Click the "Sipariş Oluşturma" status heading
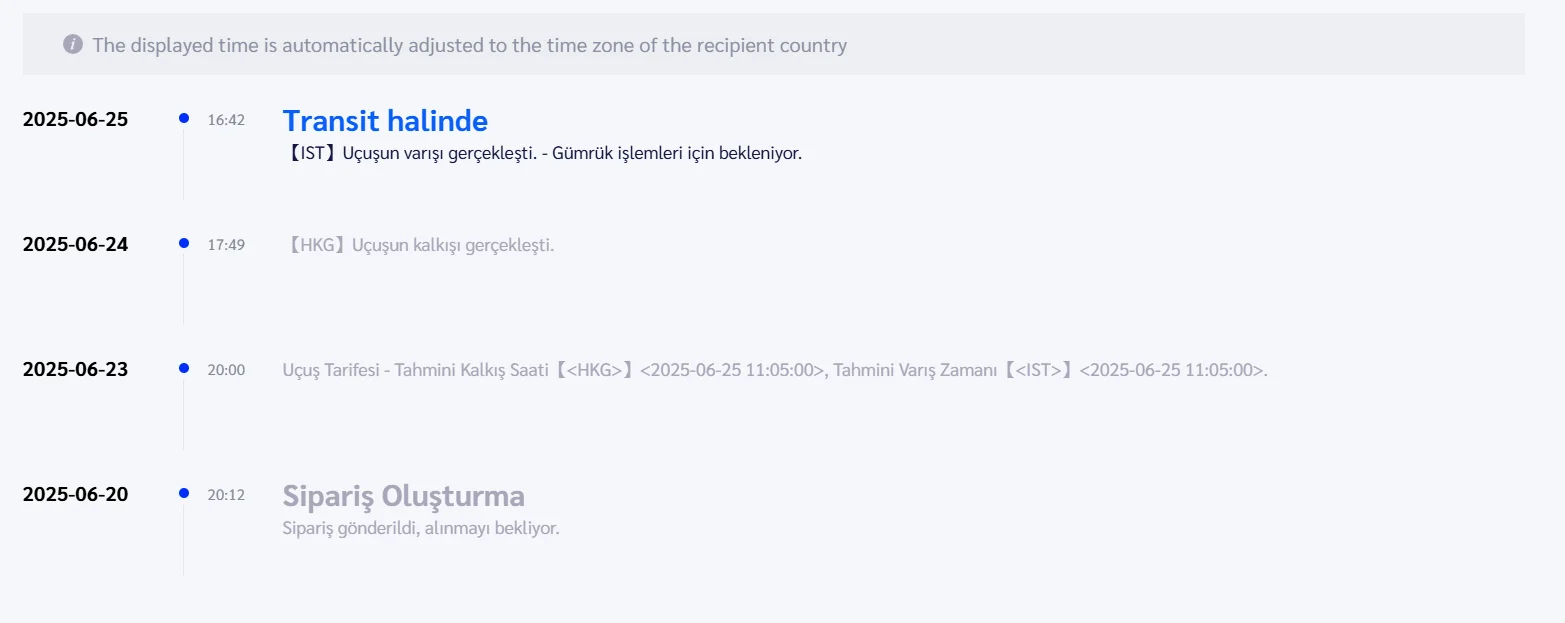The height and width of the screenshot is (623, 1565). point(403,496)
